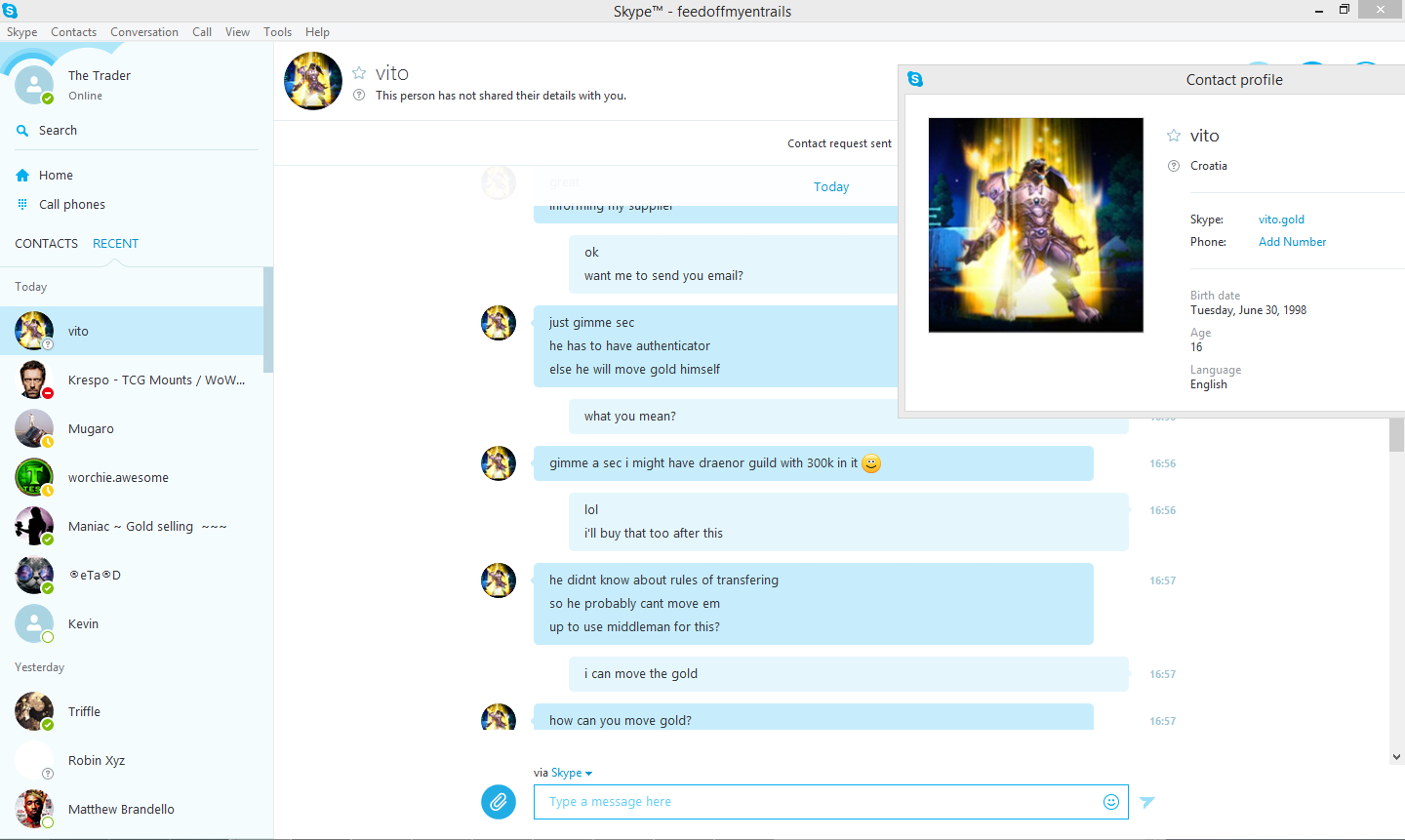Click the Today date separator label
The image size is (1405, 840).
[831, 187]
